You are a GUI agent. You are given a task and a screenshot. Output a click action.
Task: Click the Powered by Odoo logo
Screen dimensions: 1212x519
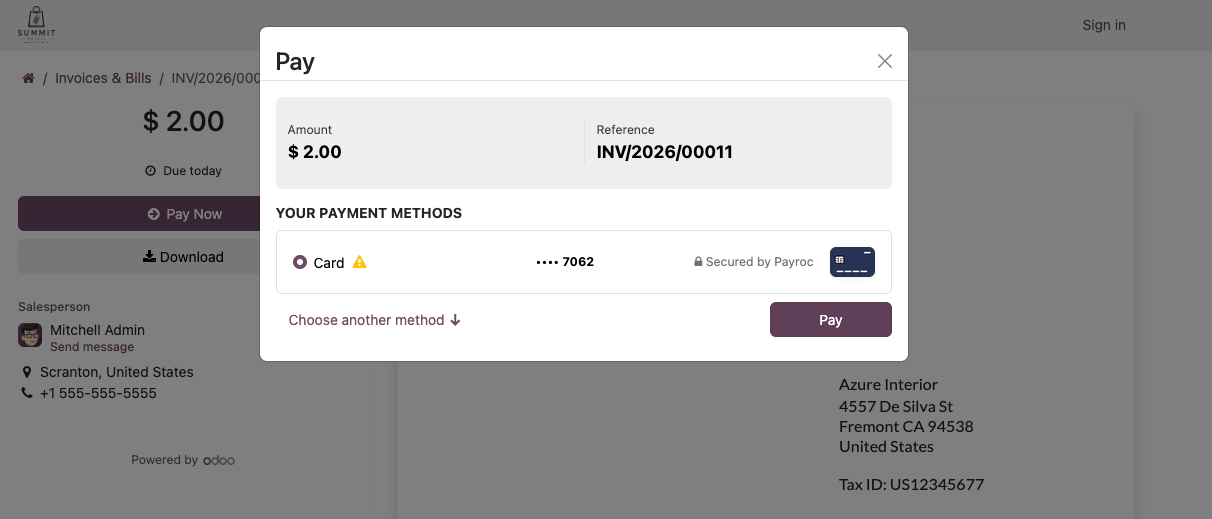219,460
